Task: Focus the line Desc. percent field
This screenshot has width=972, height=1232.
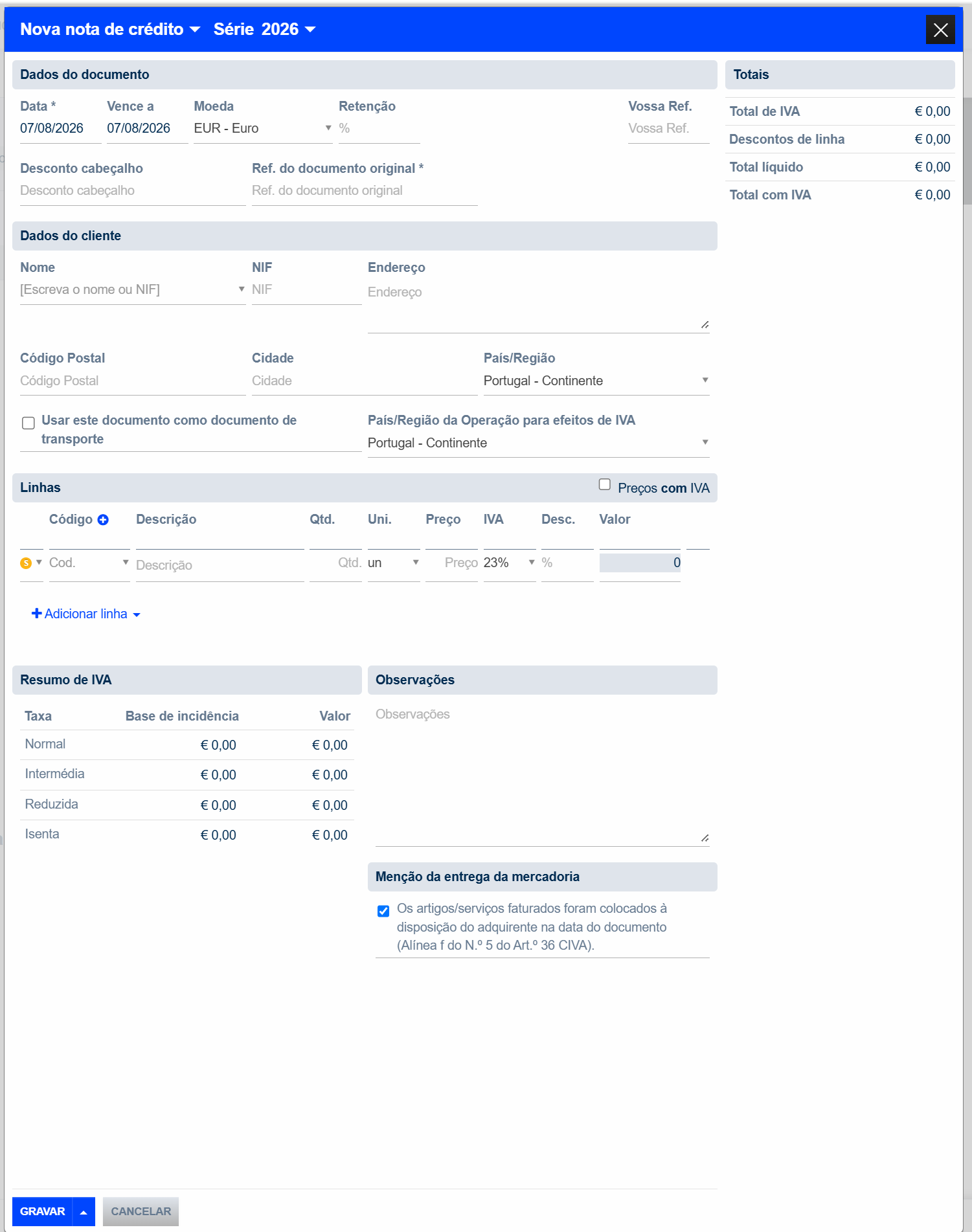Action: (567, 563)
